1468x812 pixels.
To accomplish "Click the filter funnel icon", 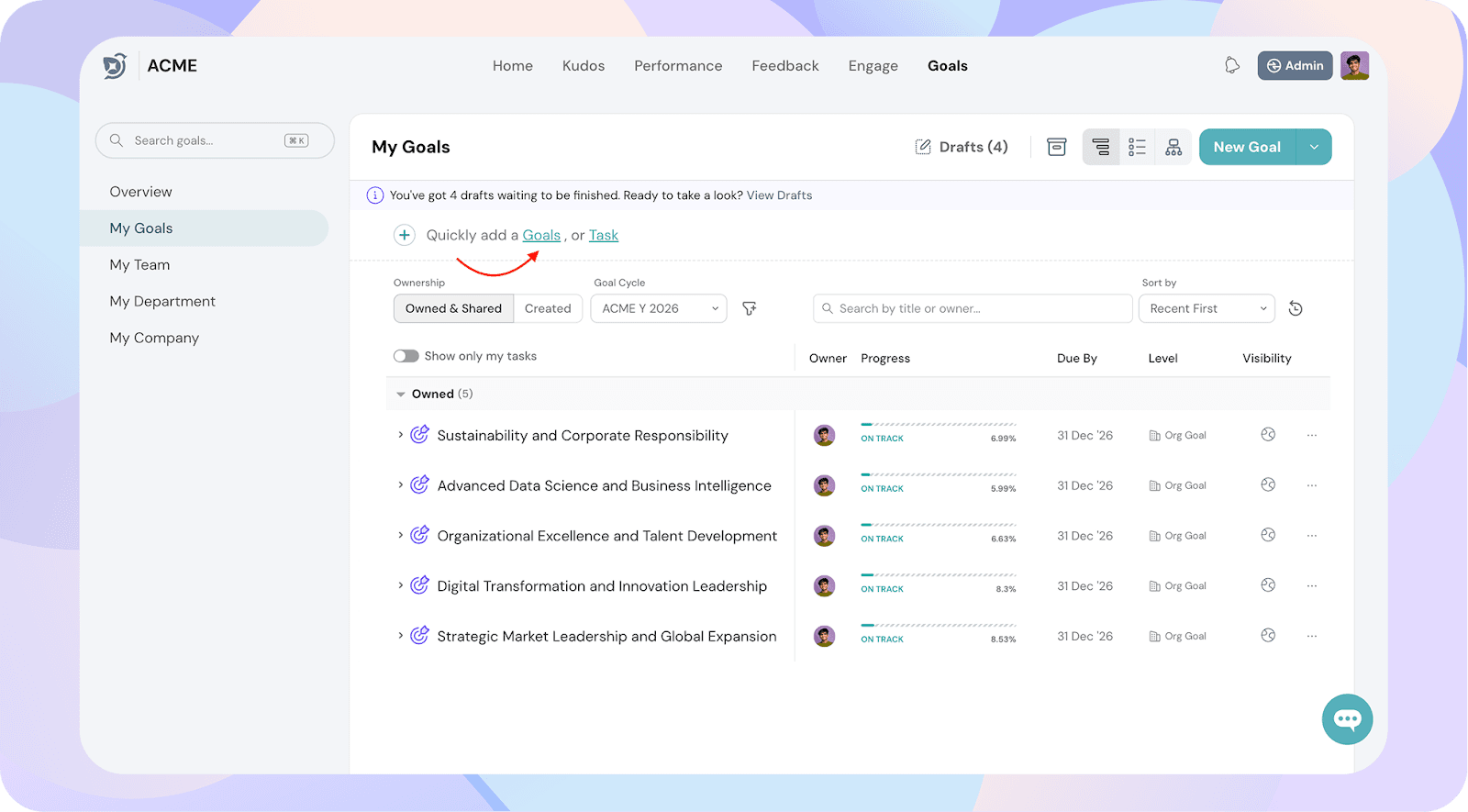I will [750, 309].
